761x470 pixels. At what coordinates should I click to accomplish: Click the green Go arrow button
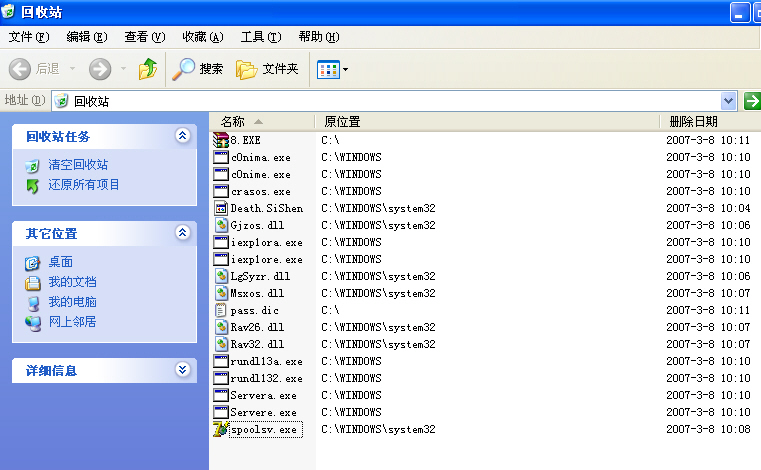click(752, 101)
